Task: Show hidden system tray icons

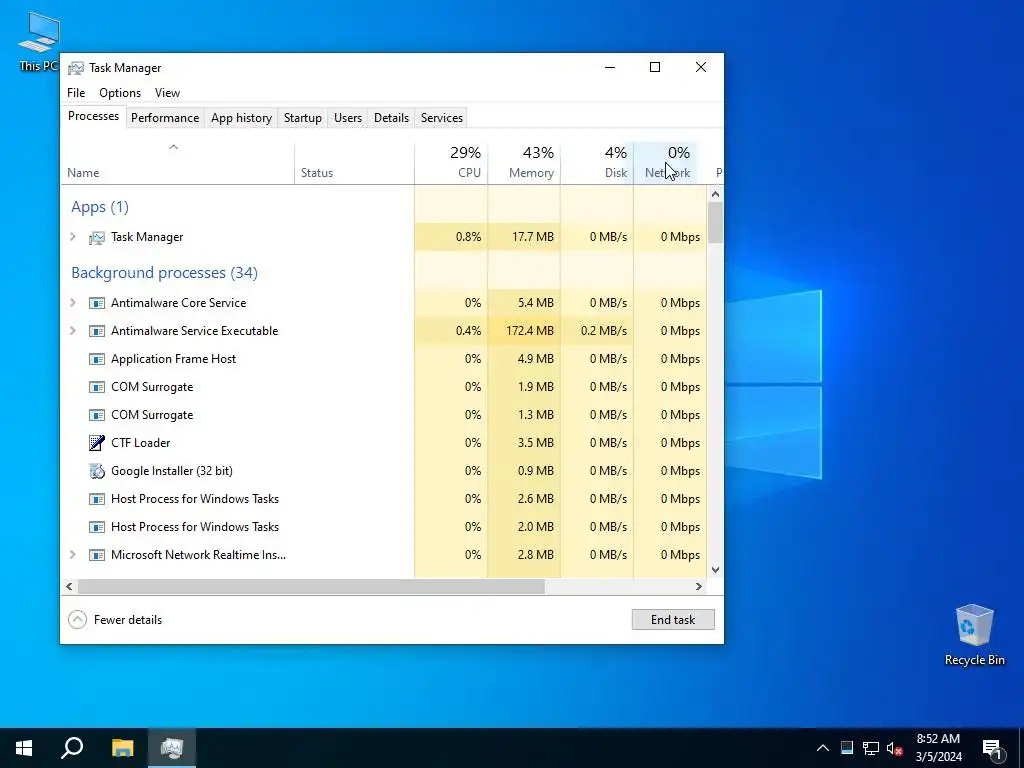Action: 823,748
